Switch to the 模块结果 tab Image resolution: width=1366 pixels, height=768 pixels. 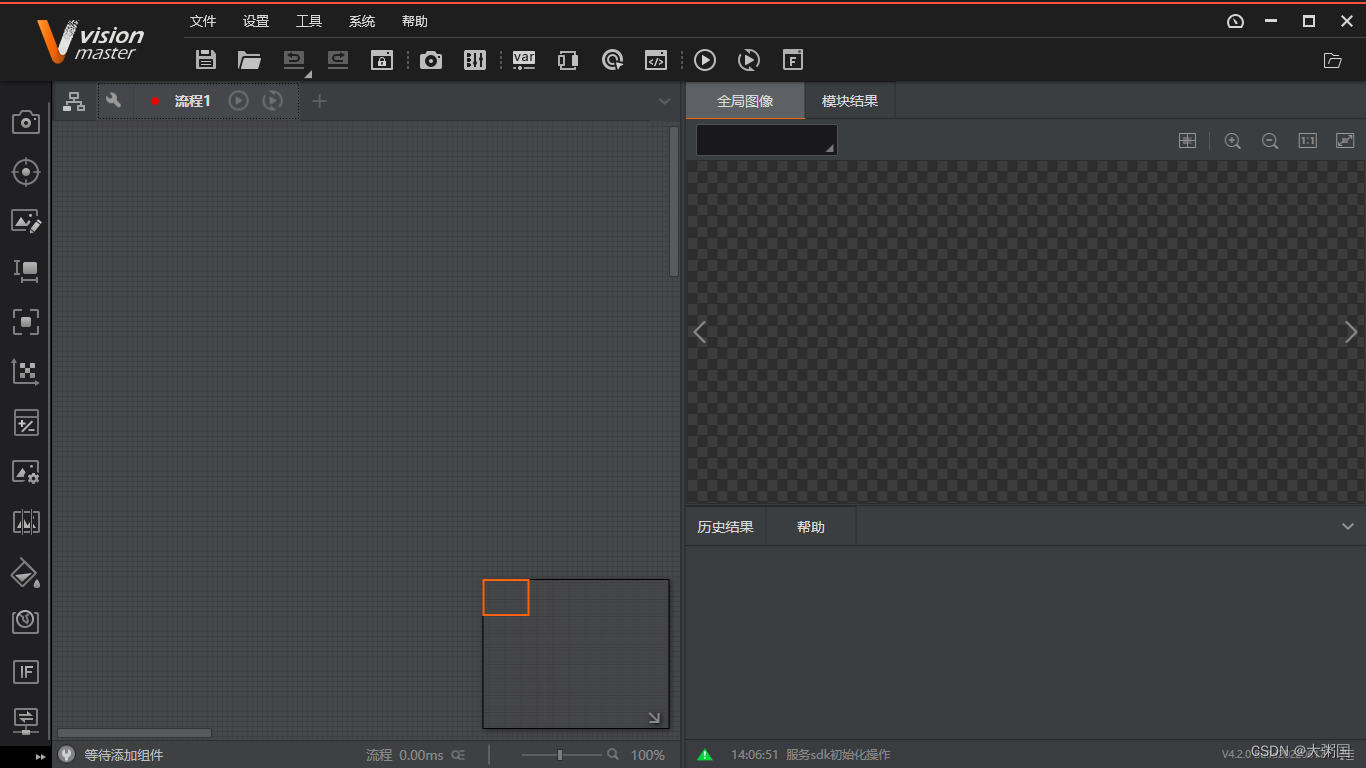click(x=850, y=101)
